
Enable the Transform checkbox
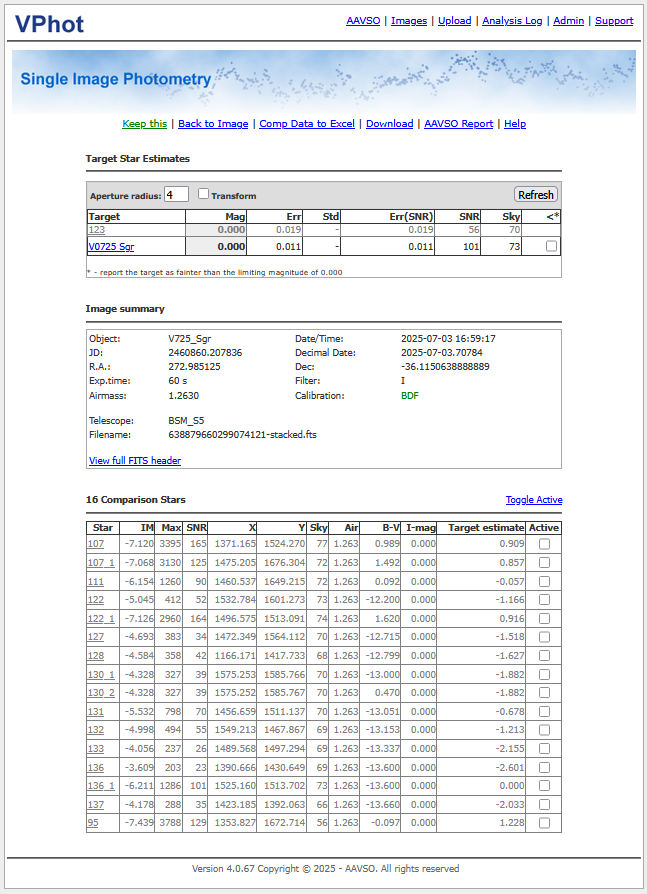[x=204, y=194]
